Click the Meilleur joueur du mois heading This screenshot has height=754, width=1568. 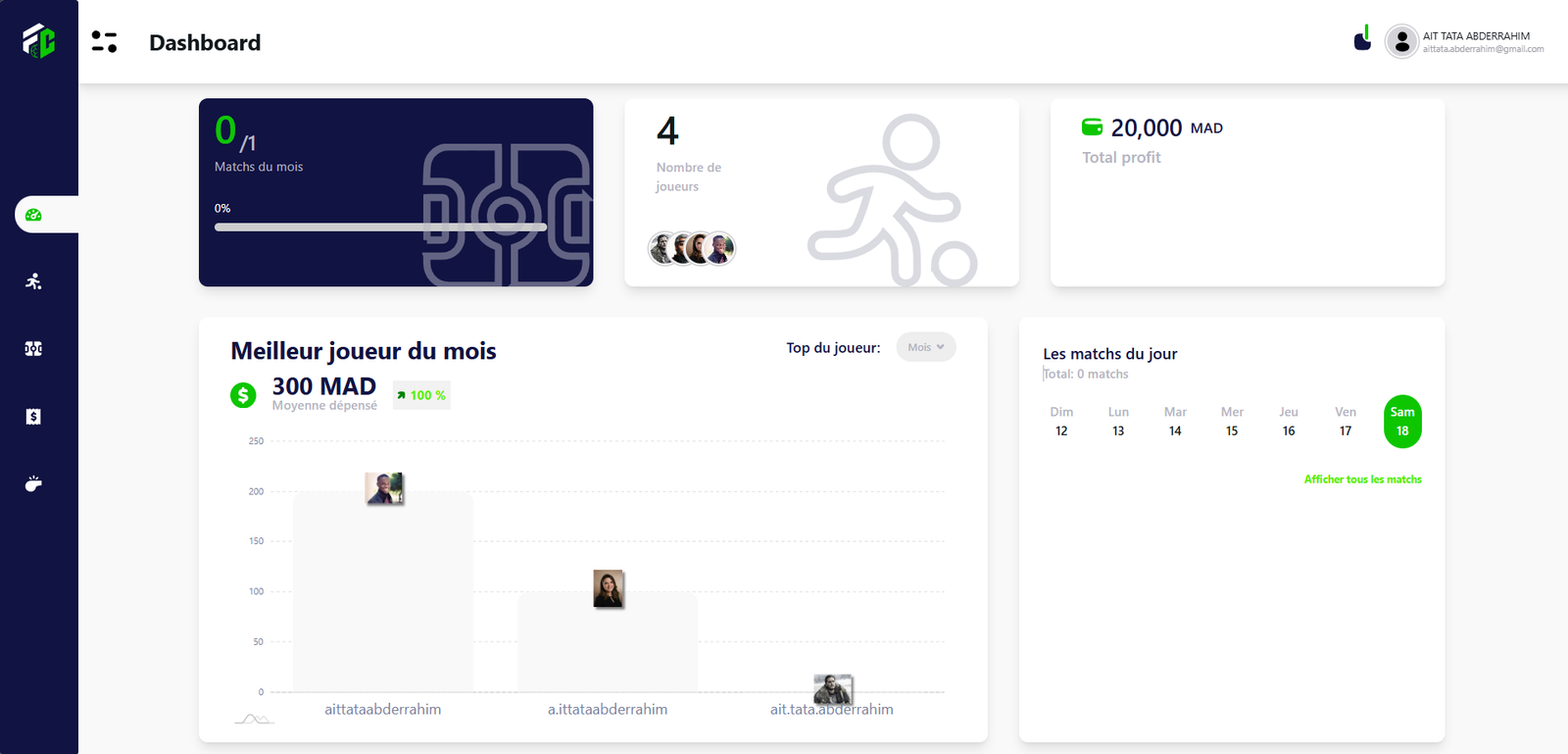(364, 351)
